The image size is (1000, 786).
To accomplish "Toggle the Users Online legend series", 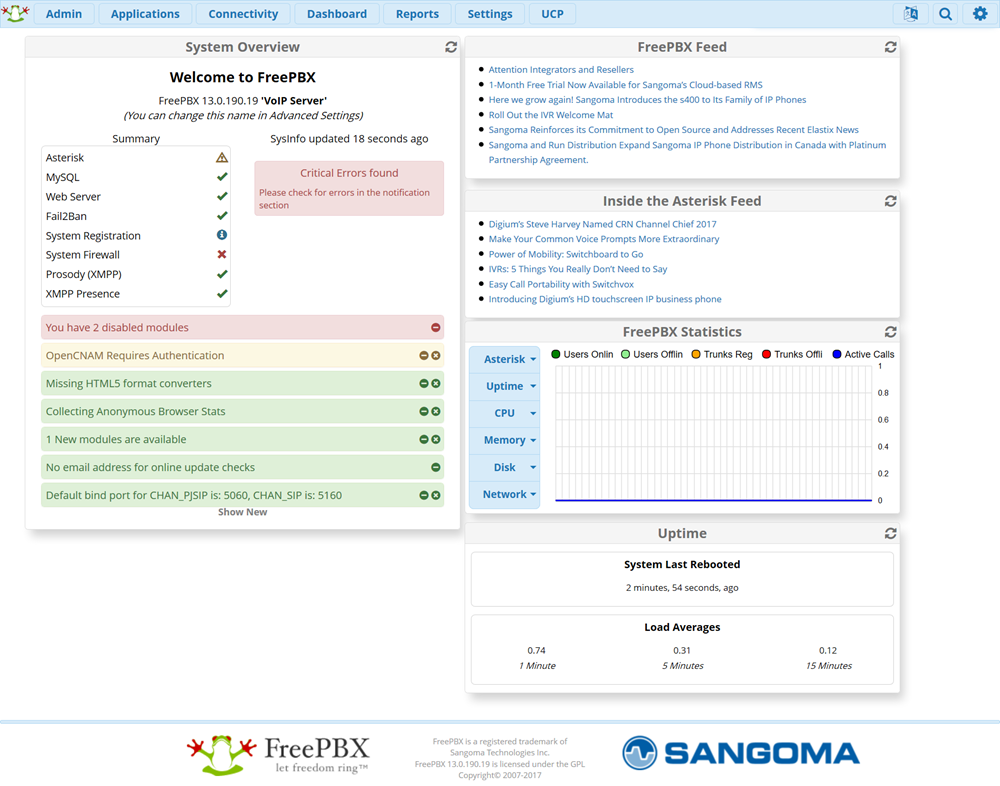I will pyautogui.click(x=582, y=354).
